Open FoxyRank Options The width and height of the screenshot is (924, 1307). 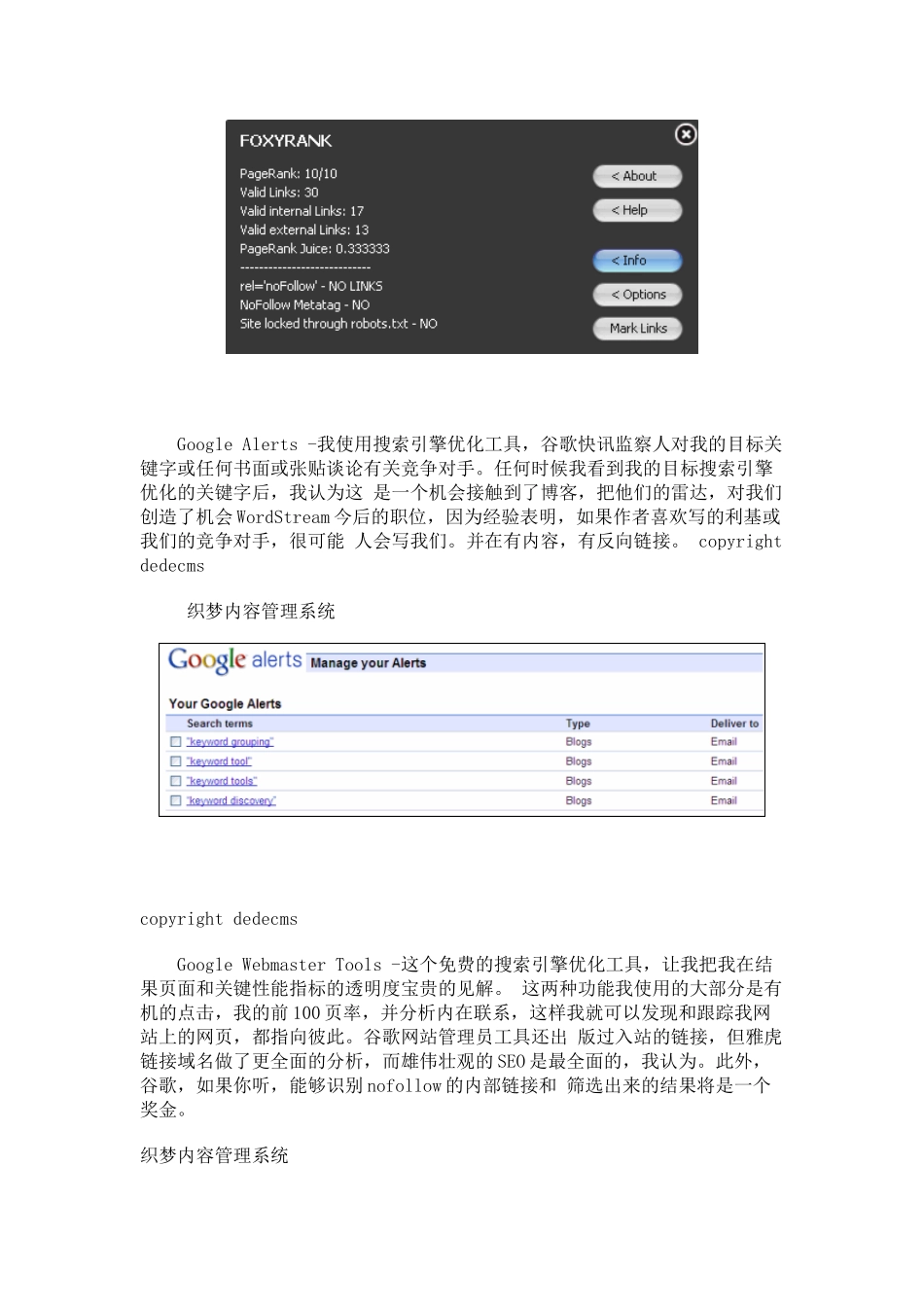coord(638,295)
